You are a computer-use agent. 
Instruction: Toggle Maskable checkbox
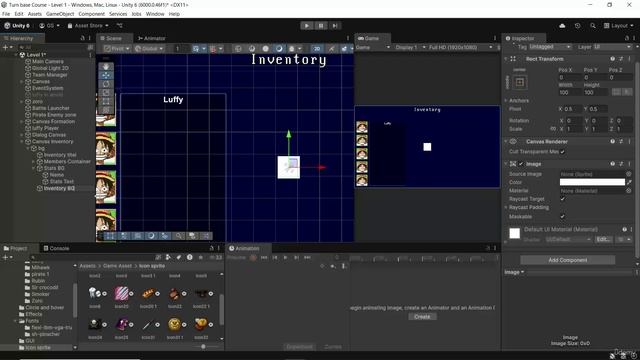click(x=562, y=216)
